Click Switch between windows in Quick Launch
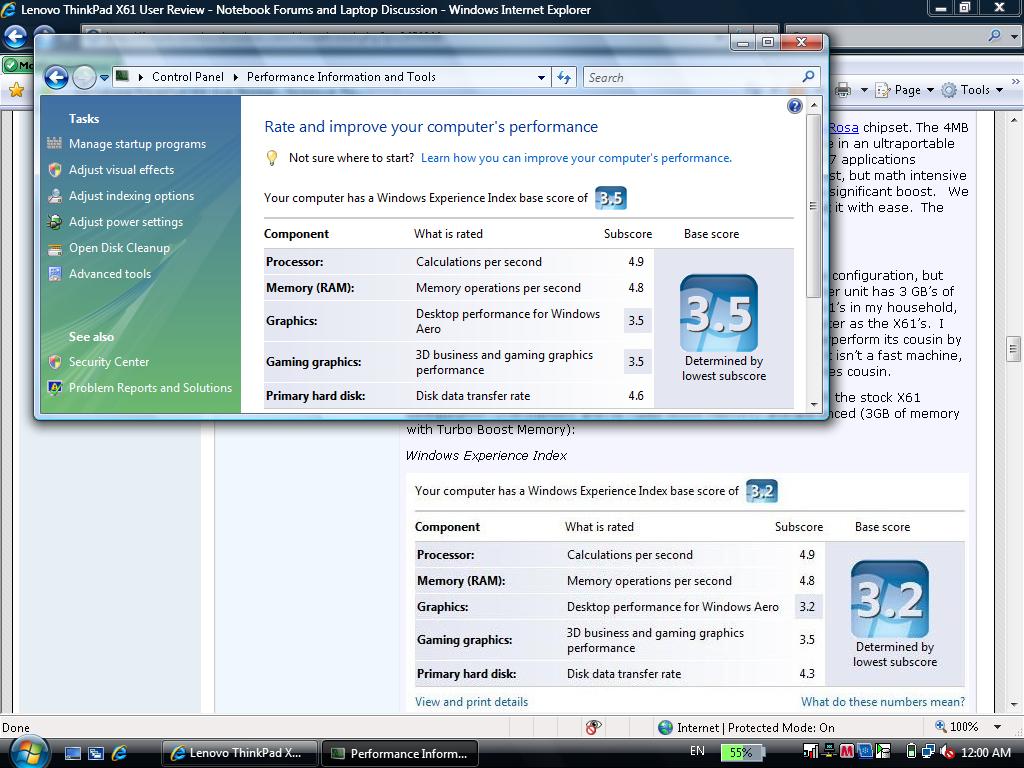 (x=96, y=753)
